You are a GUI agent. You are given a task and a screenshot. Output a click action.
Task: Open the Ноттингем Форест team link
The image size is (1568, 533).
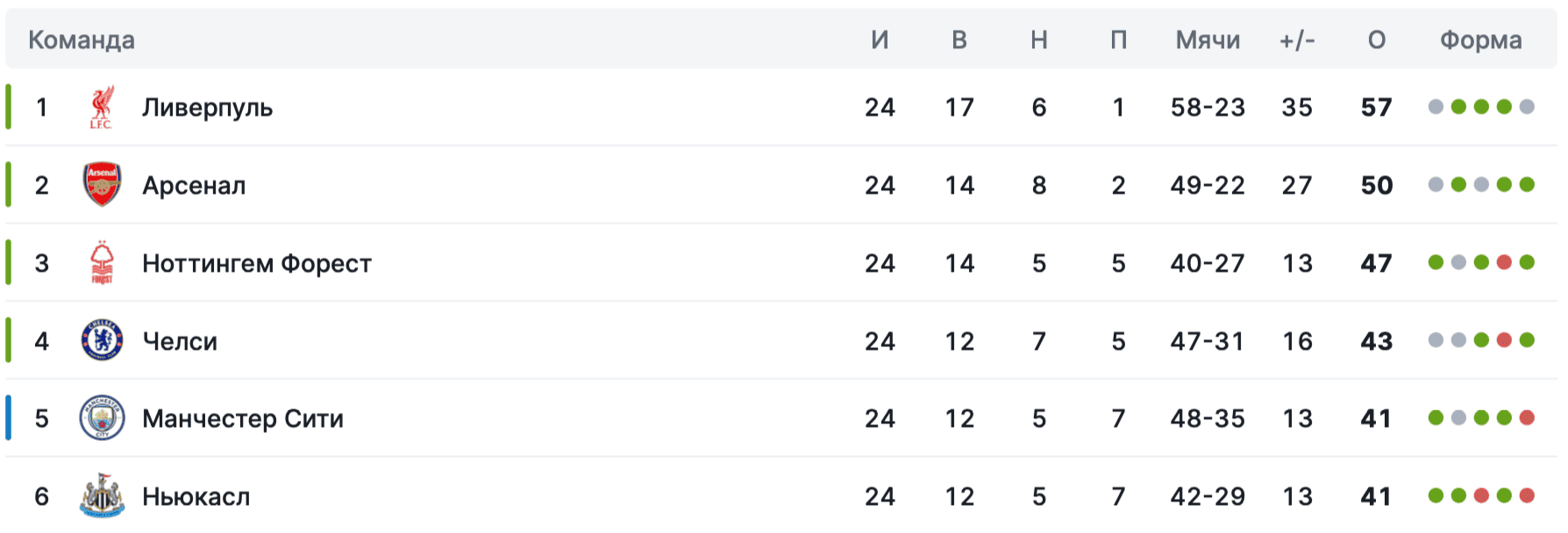pos(257,264)
